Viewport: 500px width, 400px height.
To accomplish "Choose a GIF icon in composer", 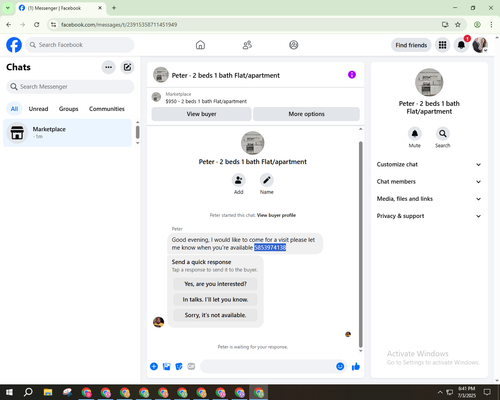I will click(191, 367).
